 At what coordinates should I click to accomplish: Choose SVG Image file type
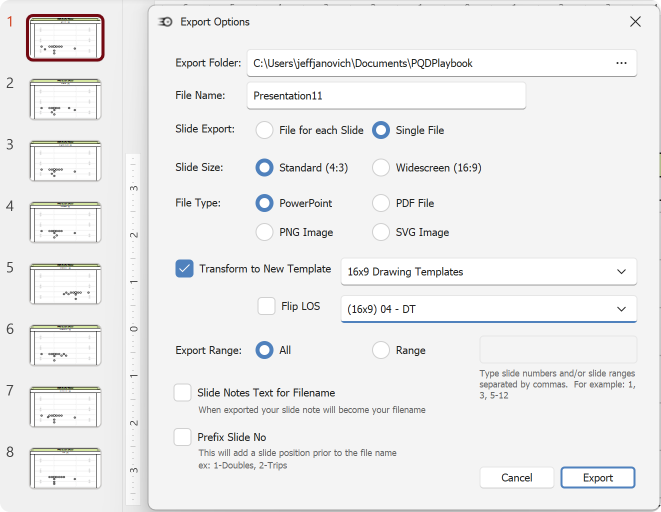381,232
